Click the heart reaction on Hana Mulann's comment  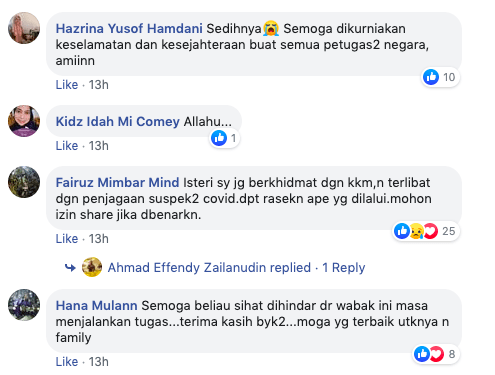pyautogui.click(x=437, y=354)
